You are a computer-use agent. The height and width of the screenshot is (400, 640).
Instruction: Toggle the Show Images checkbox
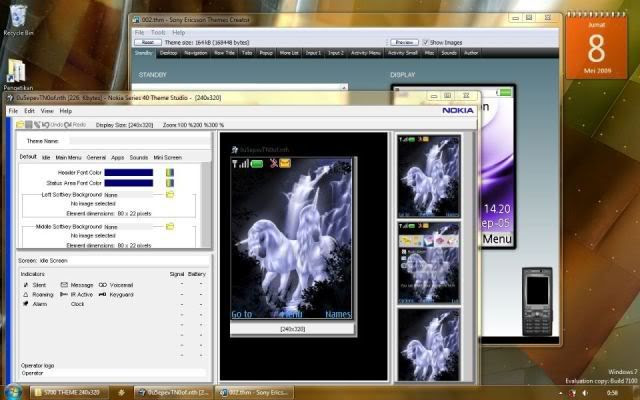point(426,42)
